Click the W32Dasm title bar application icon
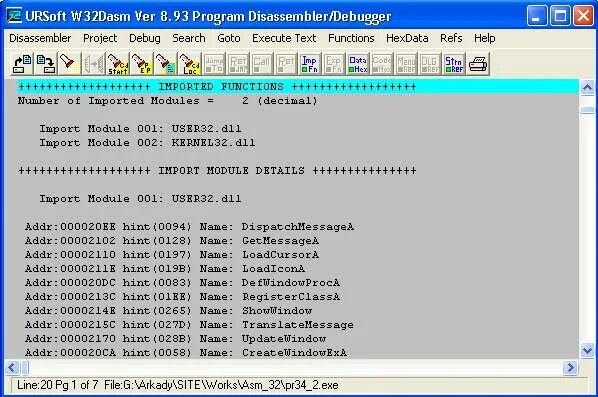 (x=14, y=16)
